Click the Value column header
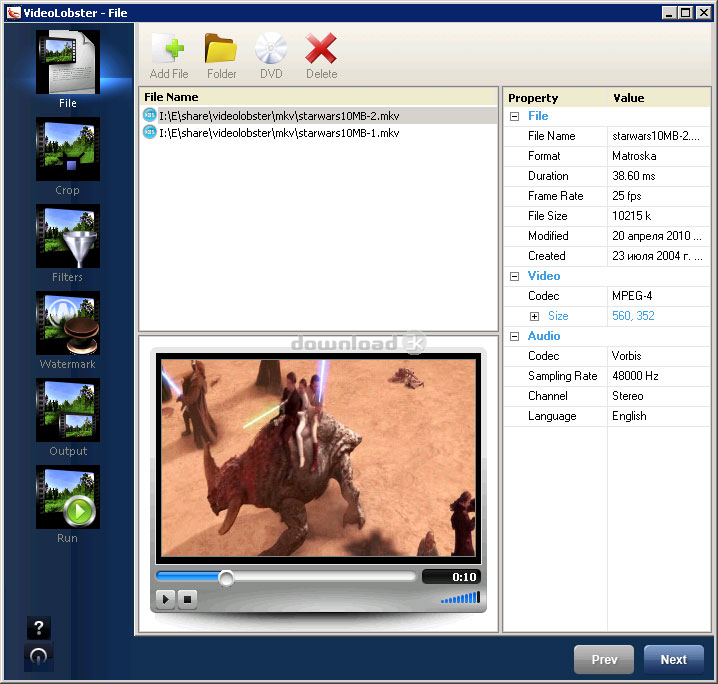 [x=659, y=98]
